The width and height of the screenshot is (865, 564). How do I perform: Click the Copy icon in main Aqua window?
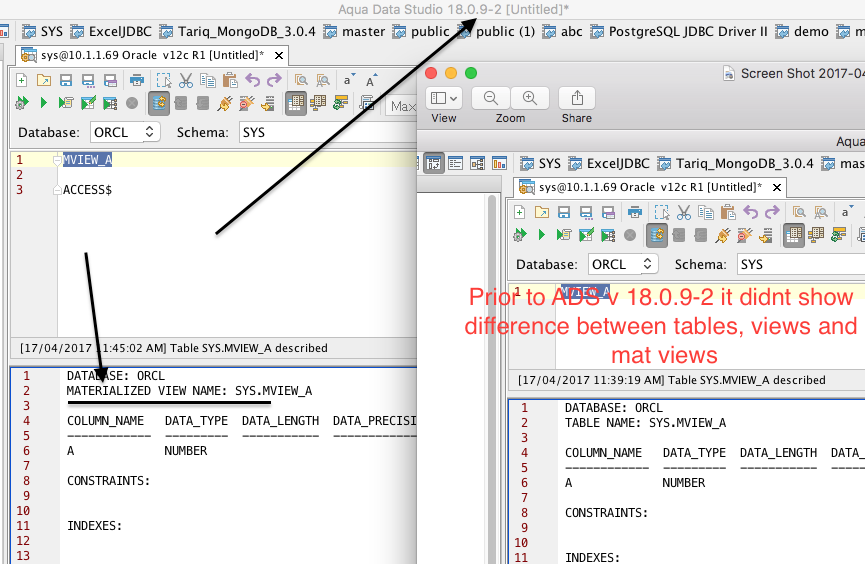click(x=208, y=81)
